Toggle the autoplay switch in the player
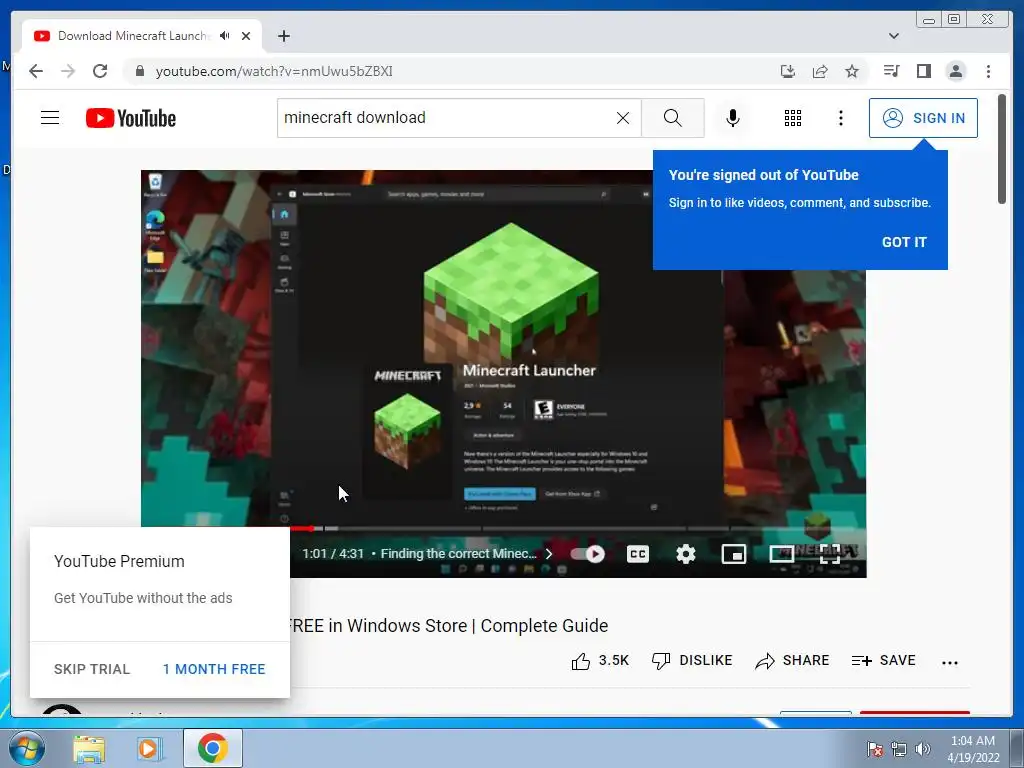The height and width of the screenshot is (768, 1024). tap(587, 554)
